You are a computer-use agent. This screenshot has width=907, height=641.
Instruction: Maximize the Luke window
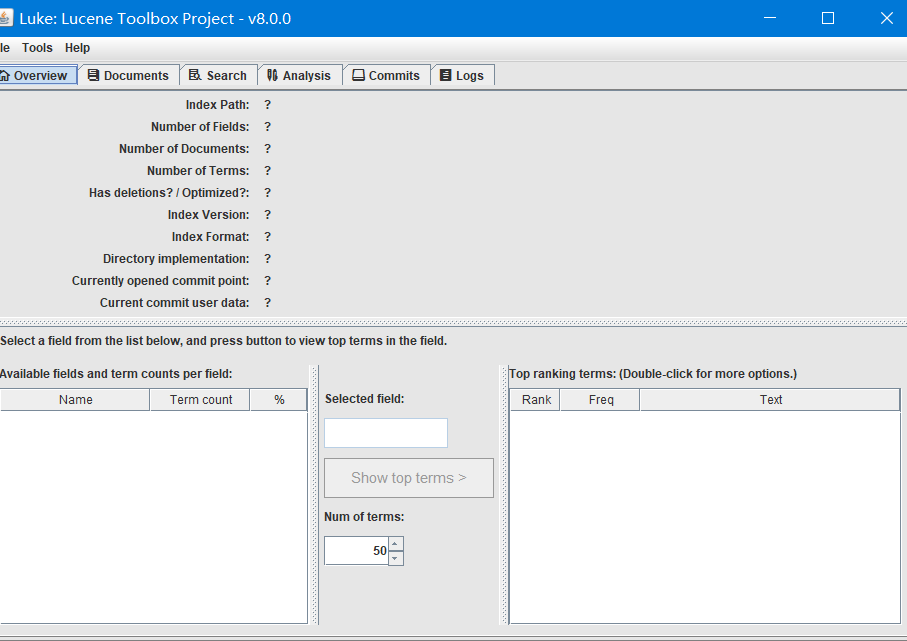[x=828, y=18]
